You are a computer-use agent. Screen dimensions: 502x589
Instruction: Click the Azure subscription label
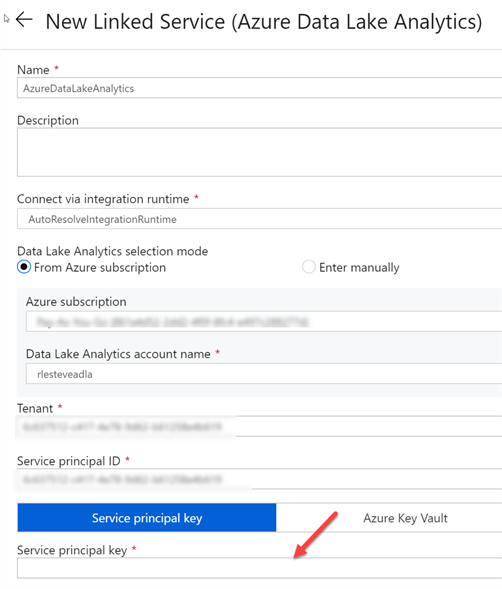click(x=76, y=302)
